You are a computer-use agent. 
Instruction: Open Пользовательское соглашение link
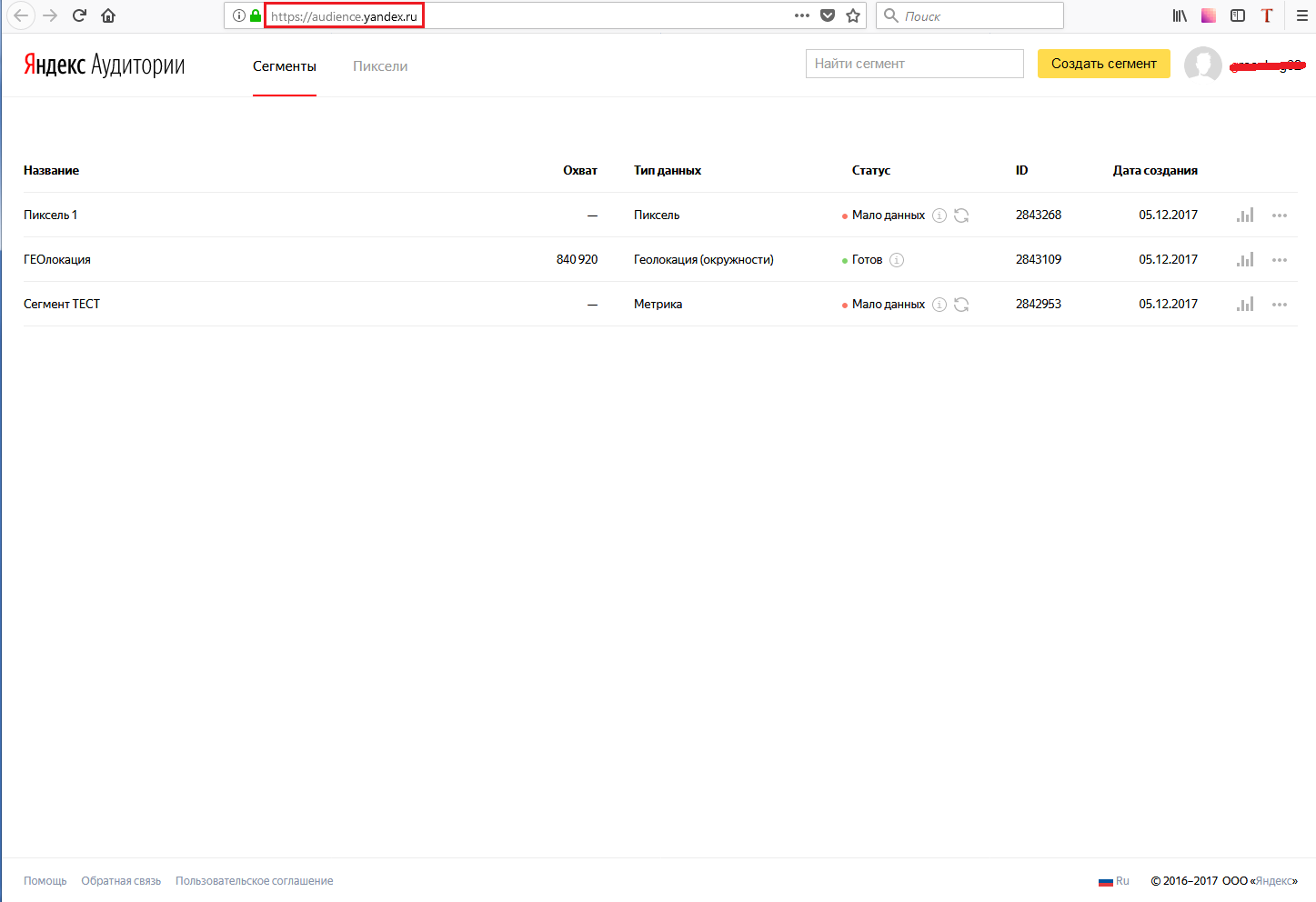255,881
